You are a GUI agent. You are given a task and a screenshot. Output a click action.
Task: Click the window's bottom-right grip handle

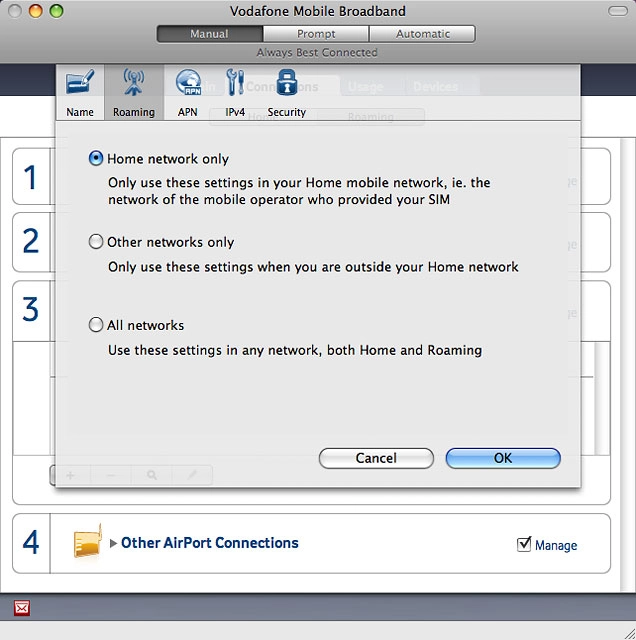tap(629, 633)
